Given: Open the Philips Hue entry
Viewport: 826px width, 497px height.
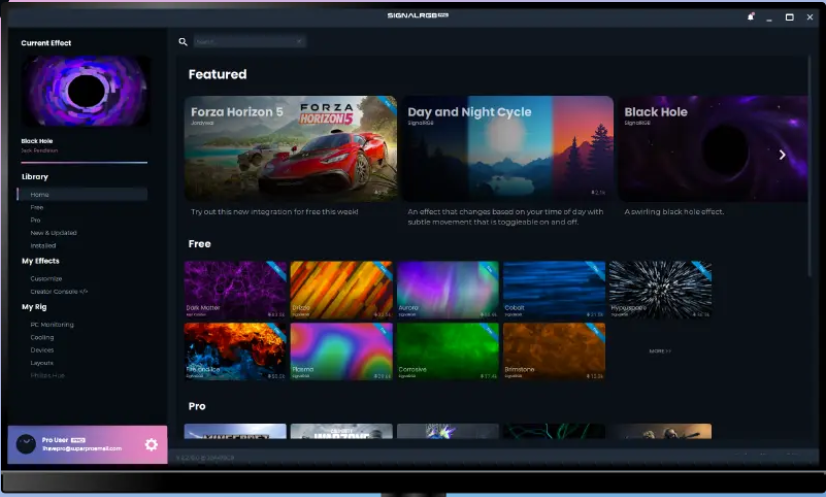Looking at the screenshot, I should (47, 376).
